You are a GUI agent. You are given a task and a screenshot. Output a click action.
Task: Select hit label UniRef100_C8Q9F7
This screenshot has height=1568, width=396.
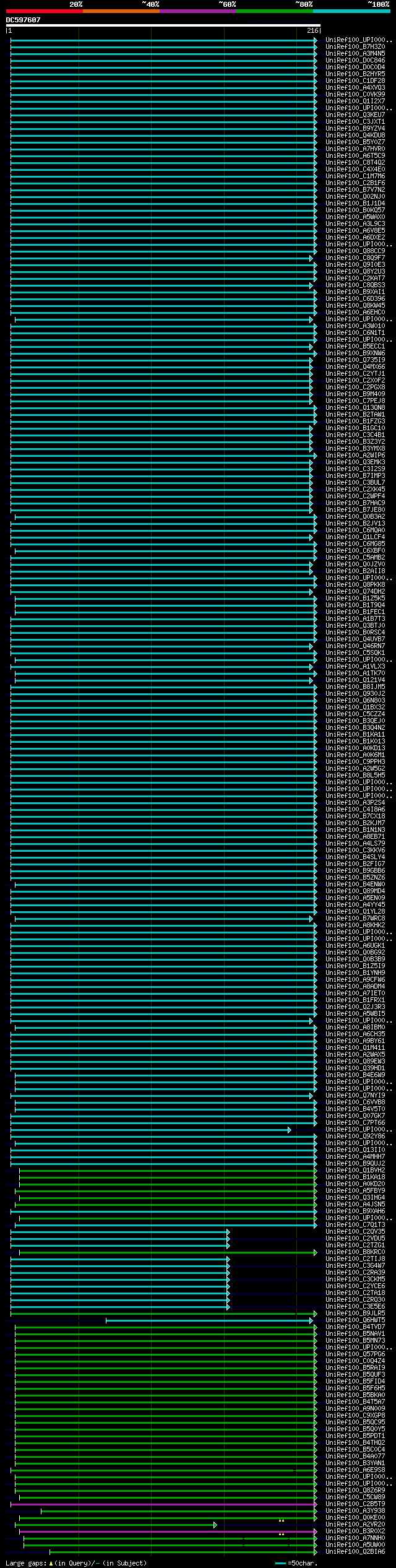click(355, 258)
